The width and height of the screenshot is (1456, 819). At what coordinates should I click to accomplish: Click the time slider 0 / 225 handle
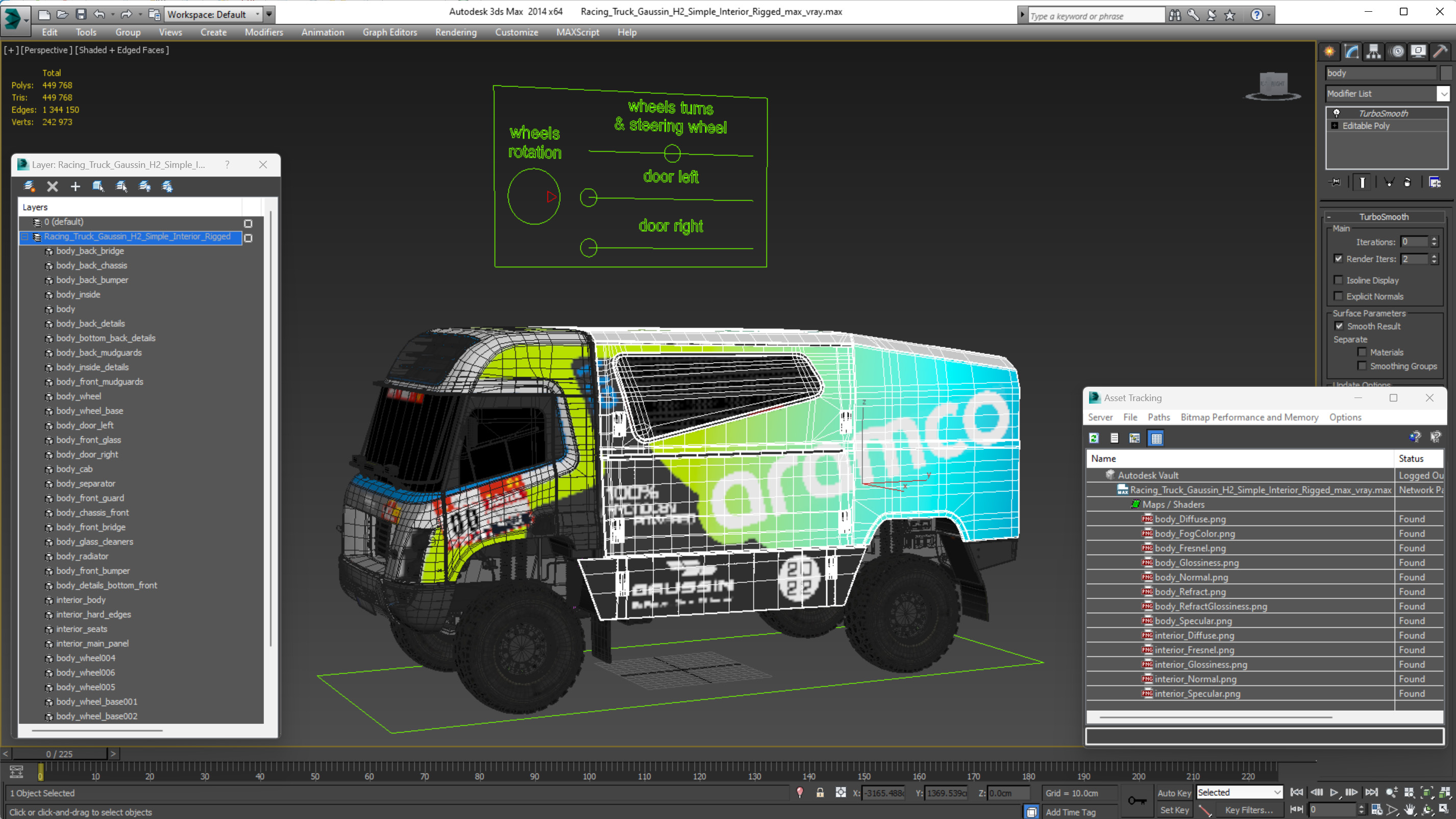pos(59,754)
